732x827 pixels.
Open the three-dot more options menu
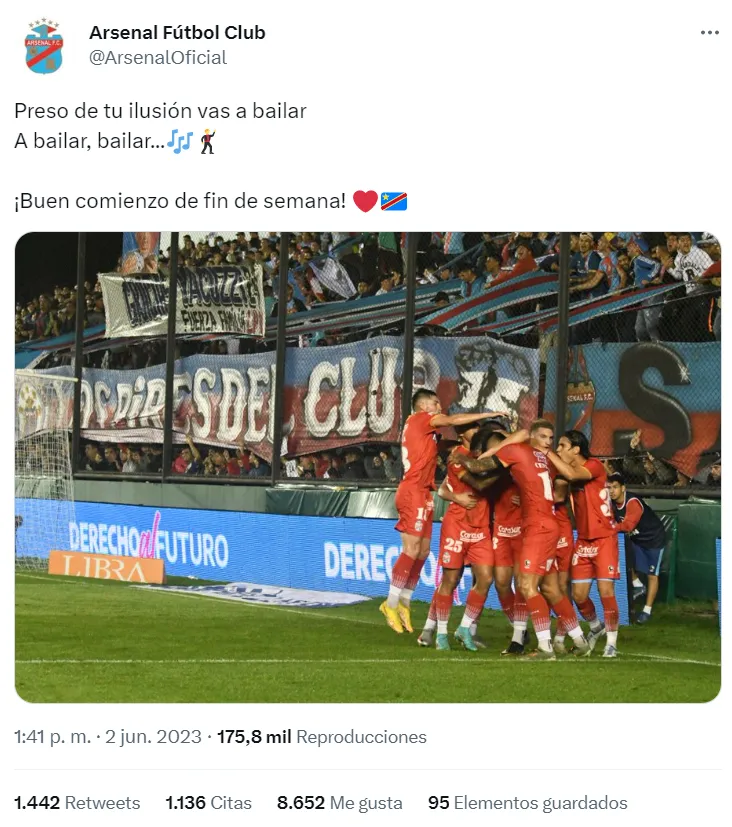point(709,33)
